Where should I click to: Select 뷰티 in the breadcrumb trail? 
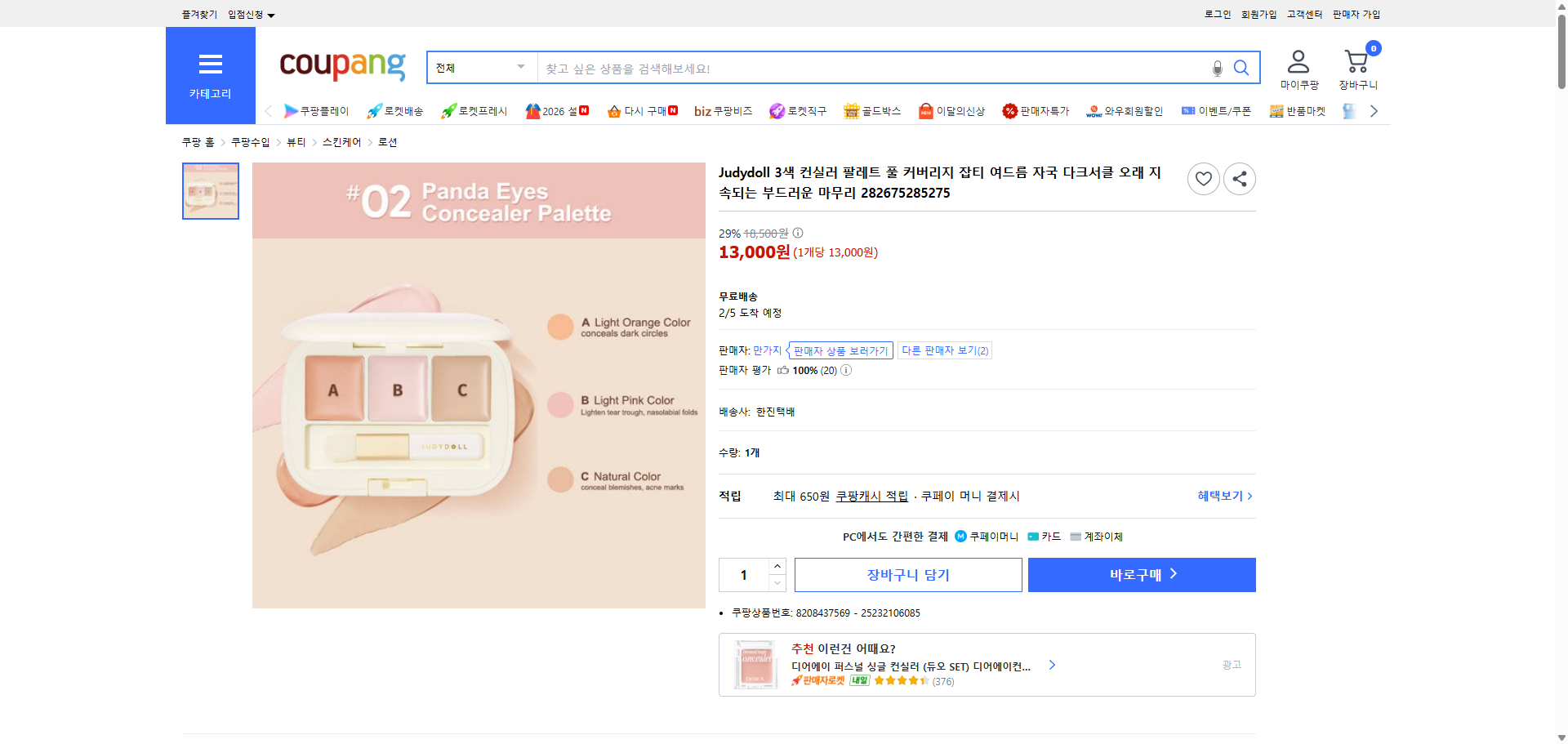pos(296,141)
